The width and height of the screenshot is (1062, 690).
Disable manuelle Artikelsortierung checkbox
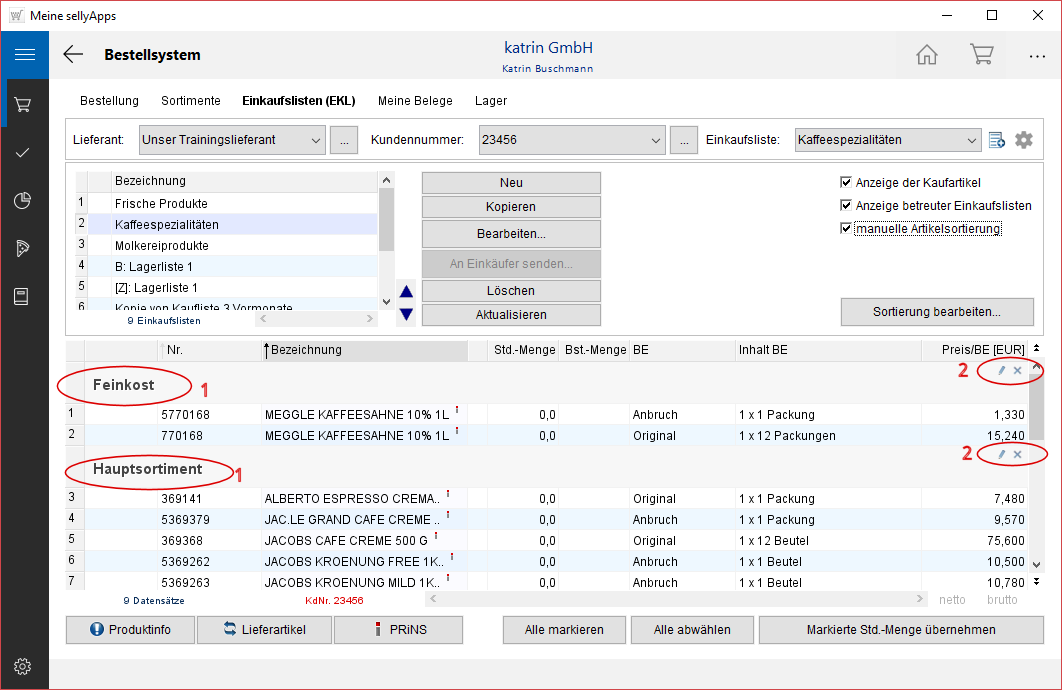(847, 229)
